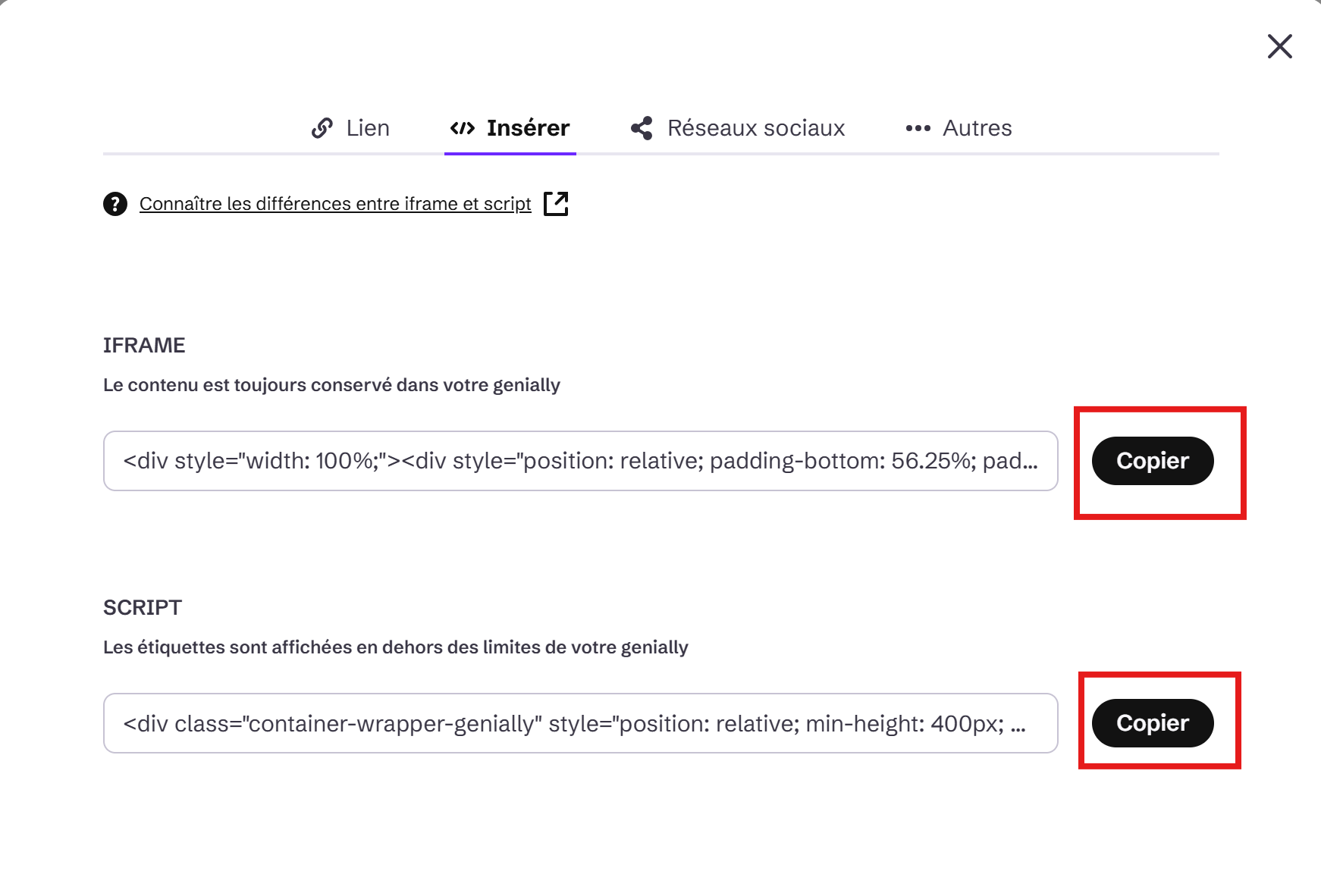
Task: Select the Insérer tab label
Action: (528, 128)
